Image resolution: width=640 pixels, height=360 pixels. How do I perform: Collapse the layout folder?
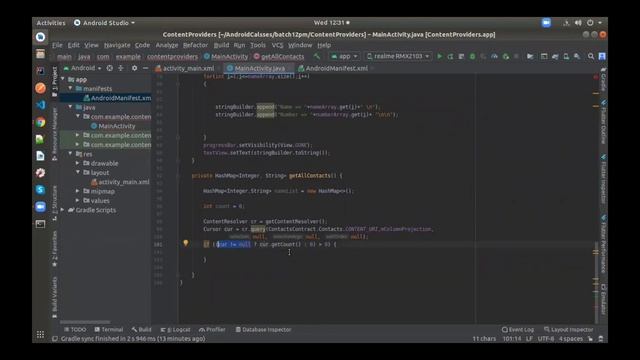[78, 172]
